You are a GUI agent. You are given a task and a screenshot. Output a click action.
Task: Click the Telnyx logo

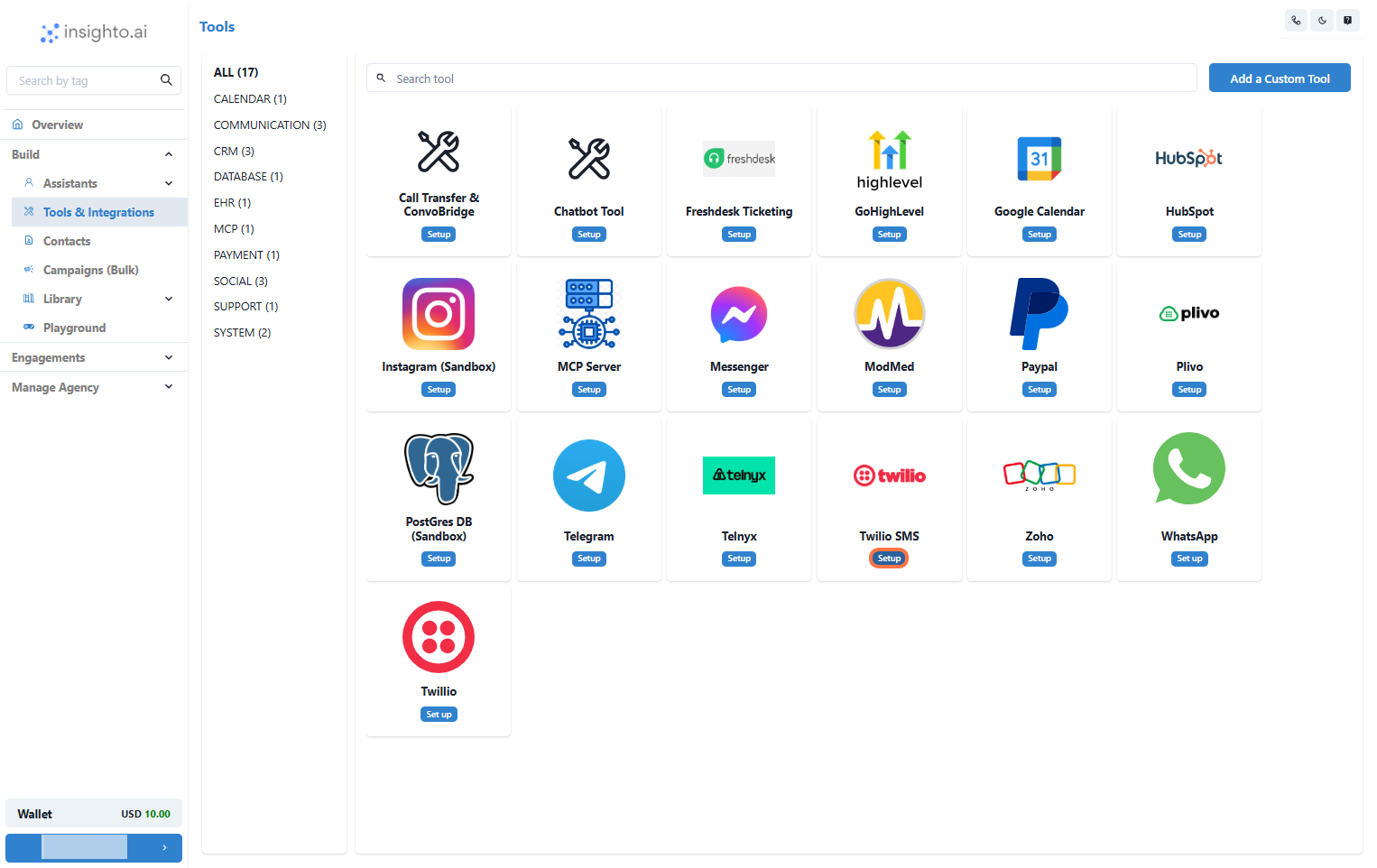[x=739, y=476]
